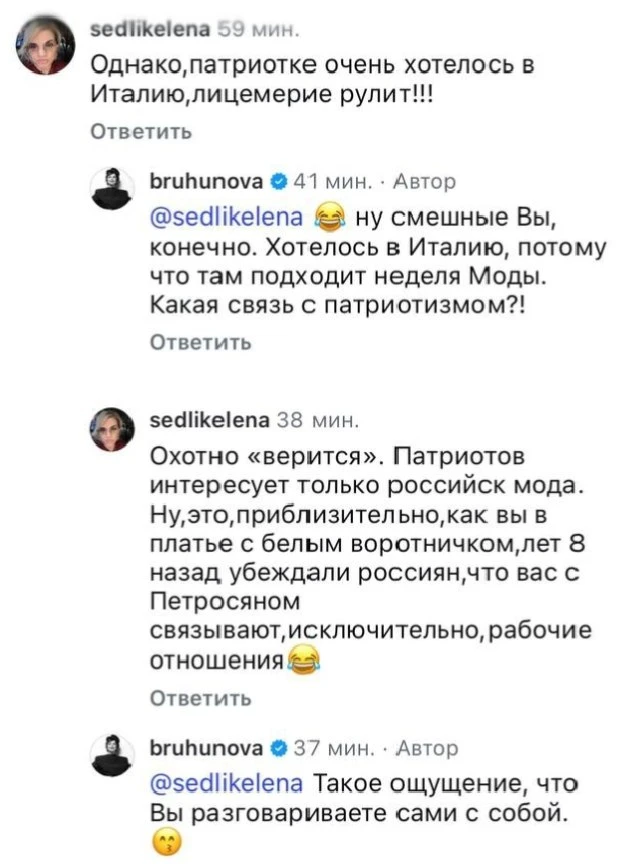Reply to top comment via Ответить
Viewport: 636px width, 864px height.
(x=141, y=132)
